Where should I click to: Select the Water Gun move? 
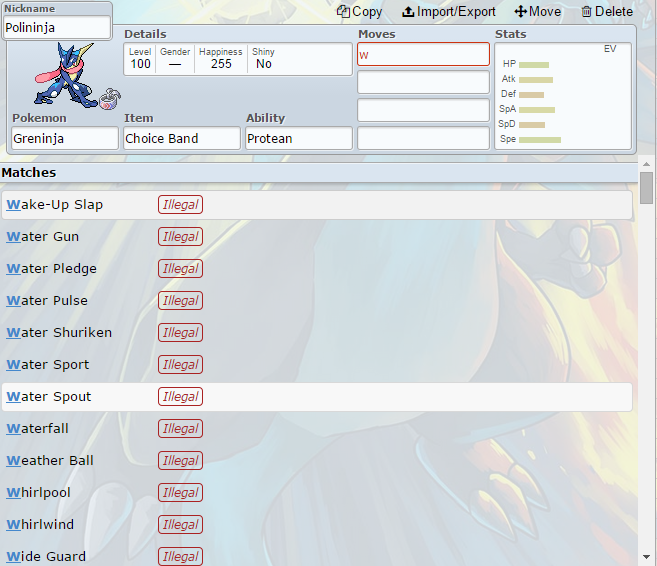317,237
